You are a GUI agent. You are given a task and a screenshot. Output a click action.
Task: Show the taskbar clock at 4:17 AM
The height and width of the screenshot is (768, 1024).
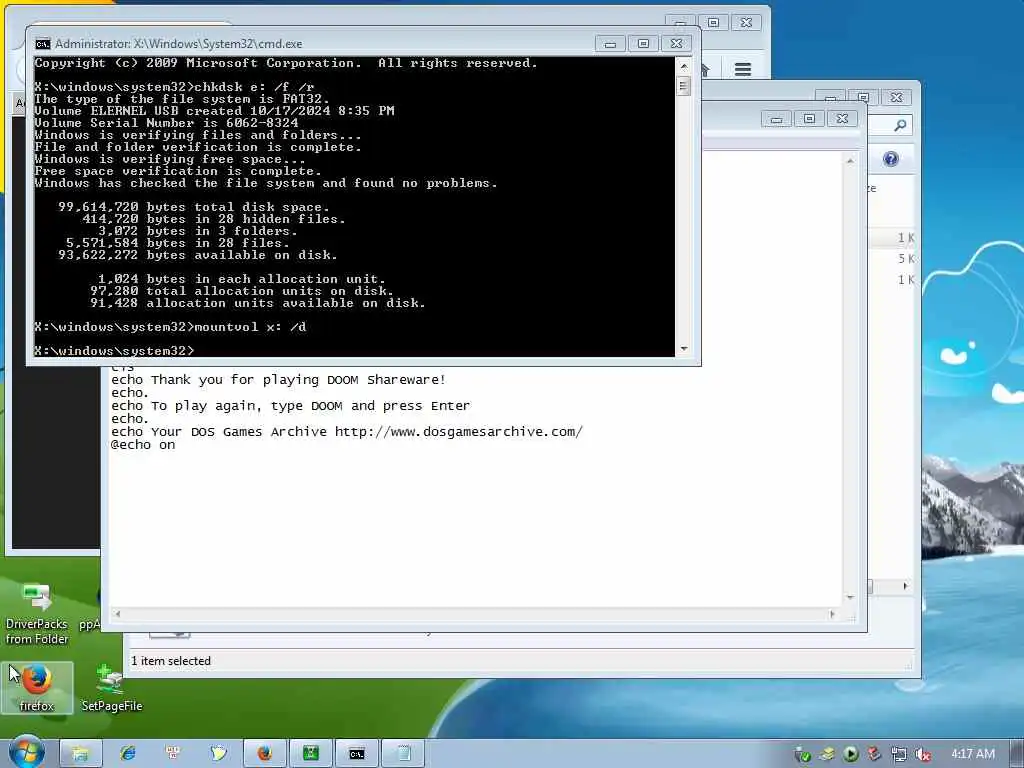coord(973,754)
